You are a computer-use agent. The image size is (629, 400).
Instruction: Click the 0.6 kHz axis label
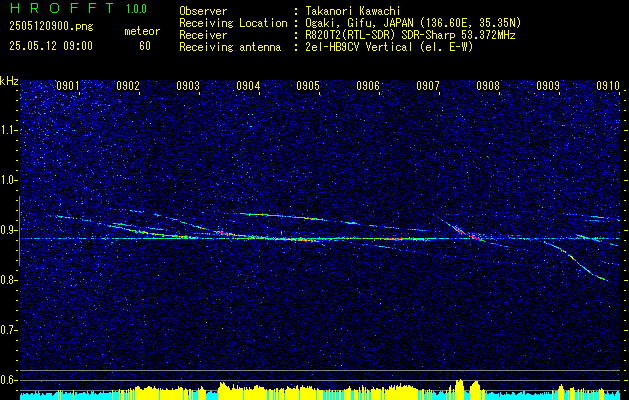9,380
